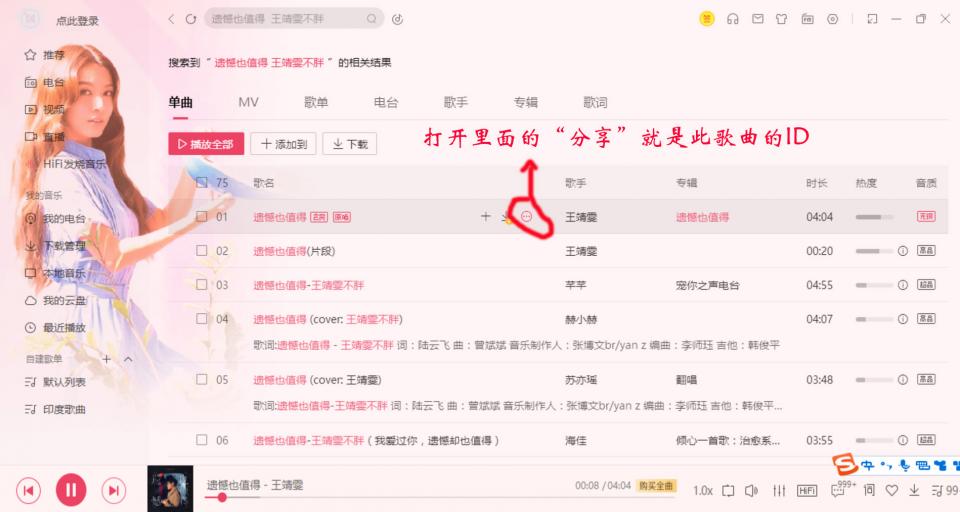Select all 75 songs checkbox in header
This screenshot has width=960, height=512.
click(201, 183)
